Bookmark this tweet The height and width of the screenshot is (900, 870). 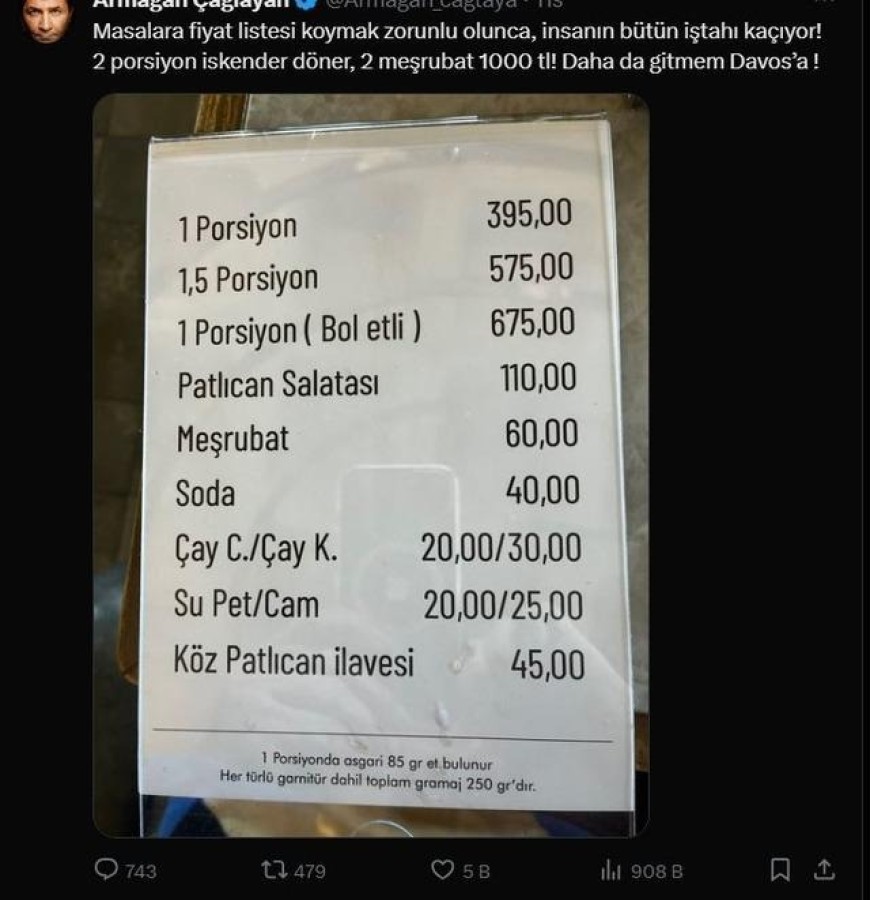pos(782,870)
